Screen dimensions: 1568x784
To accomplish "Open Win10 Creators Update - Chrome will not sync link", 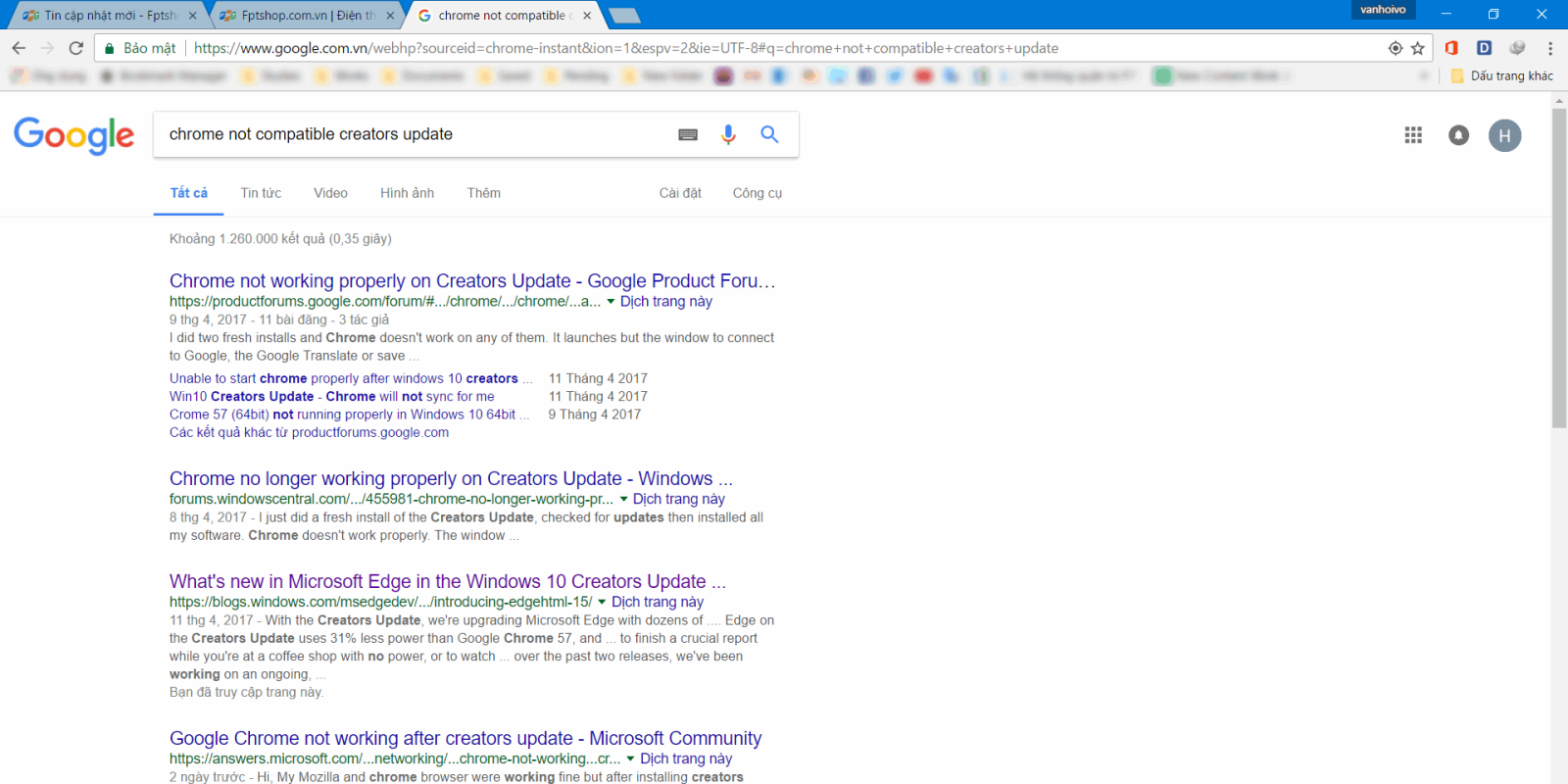I will (332, 396).
